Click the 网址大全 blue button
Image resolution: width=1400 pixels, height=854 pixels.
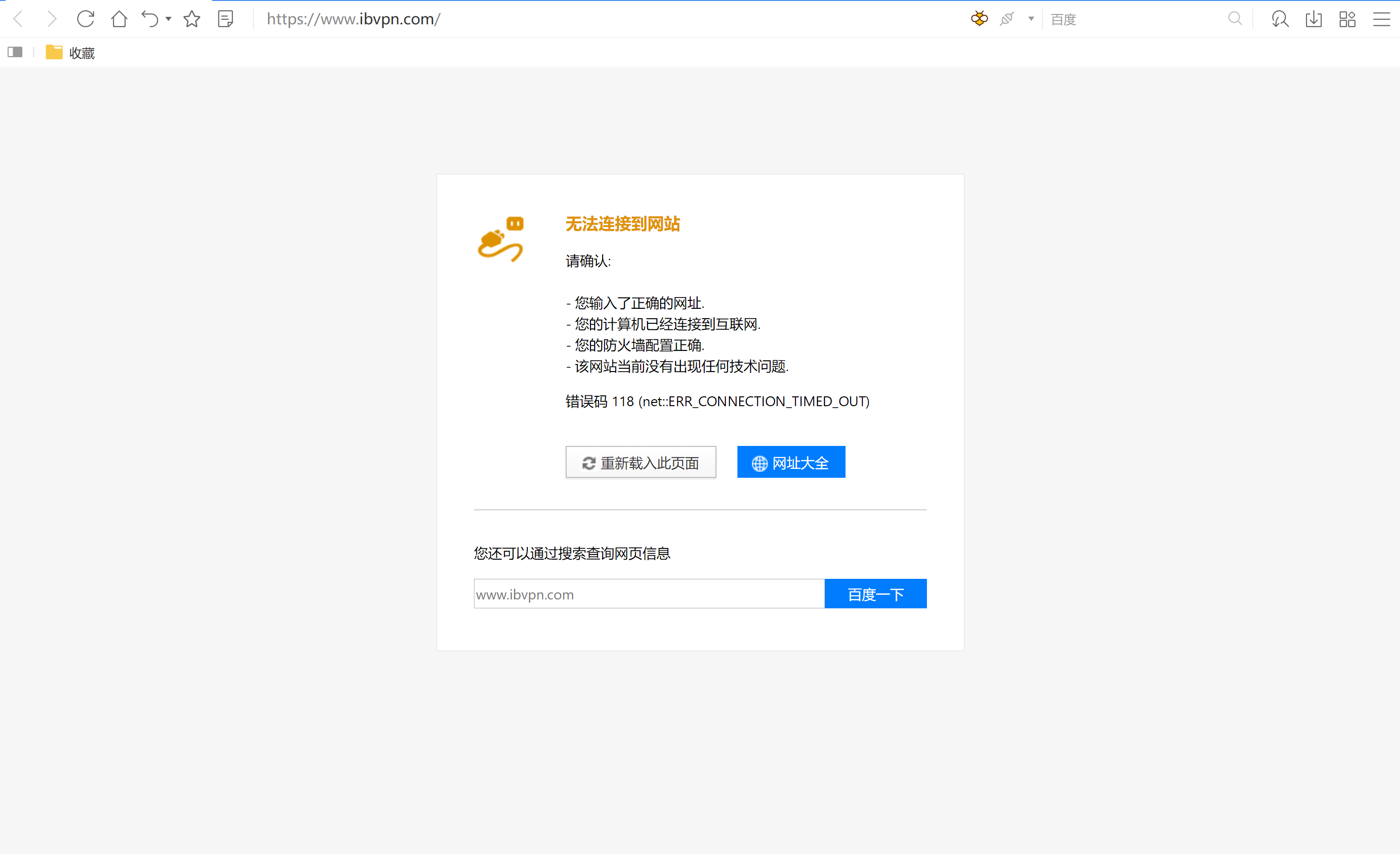(x=791, y=462)
